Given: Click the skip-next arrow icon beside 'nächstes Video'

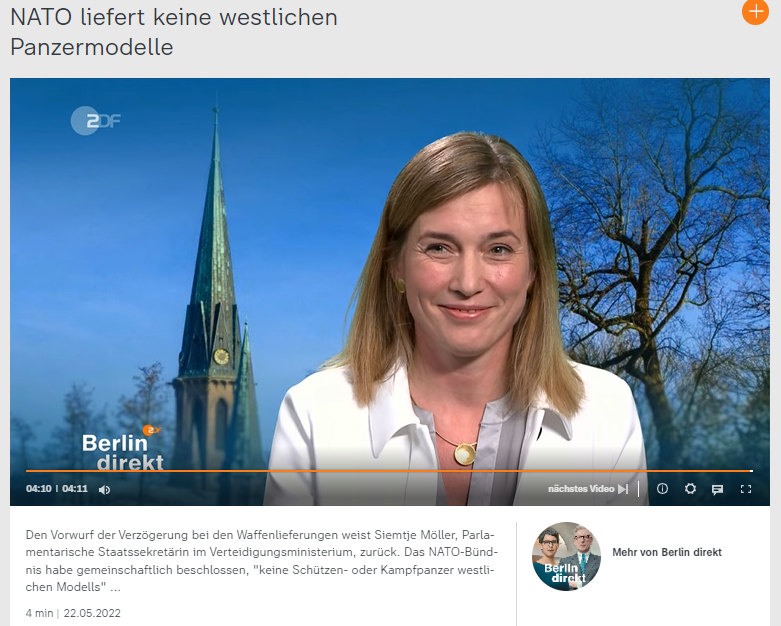Looking at the screenshot, I should (x=623, y=489).
